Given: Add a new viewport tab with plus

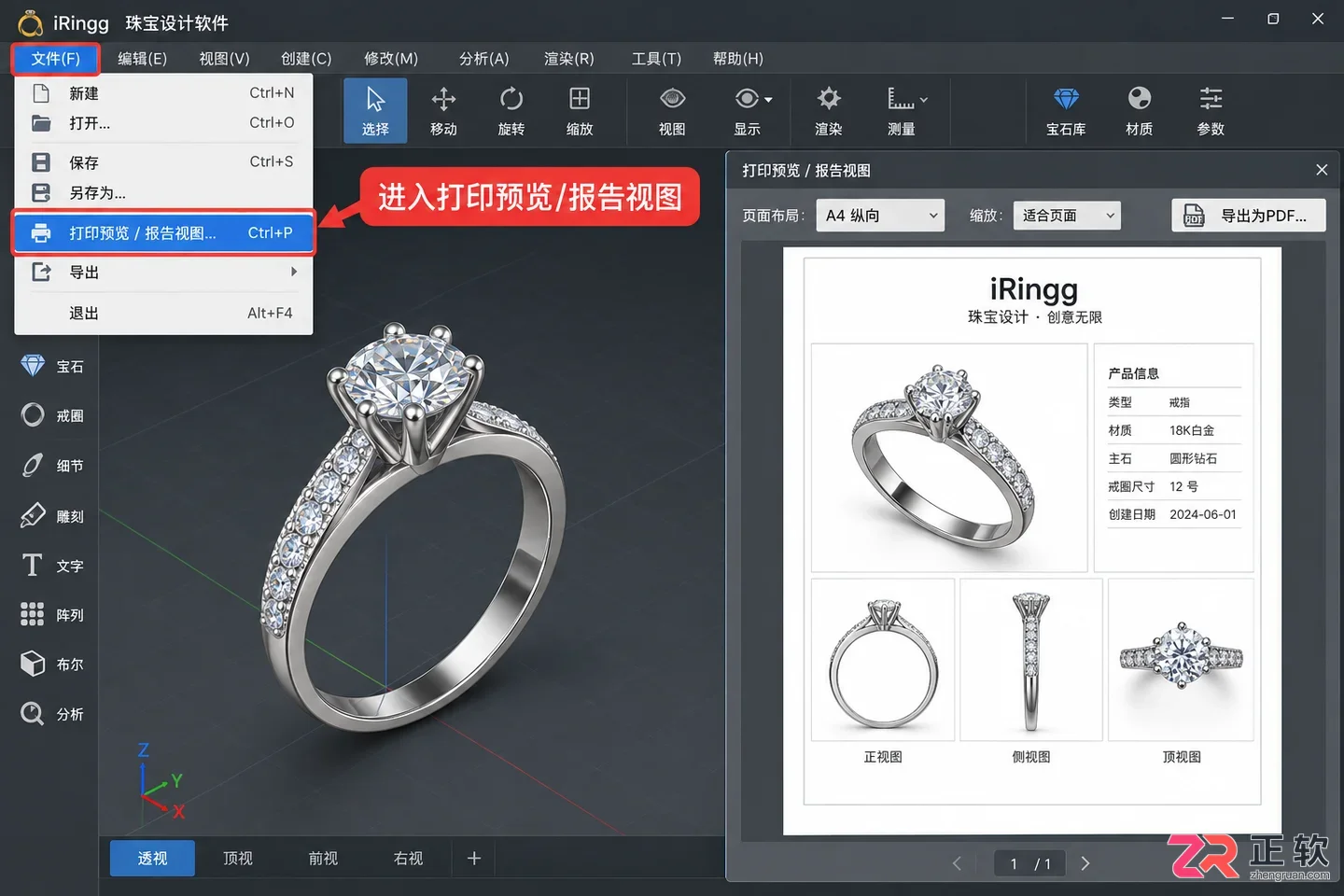Looking at the screenshot, I should click(474, 858).
